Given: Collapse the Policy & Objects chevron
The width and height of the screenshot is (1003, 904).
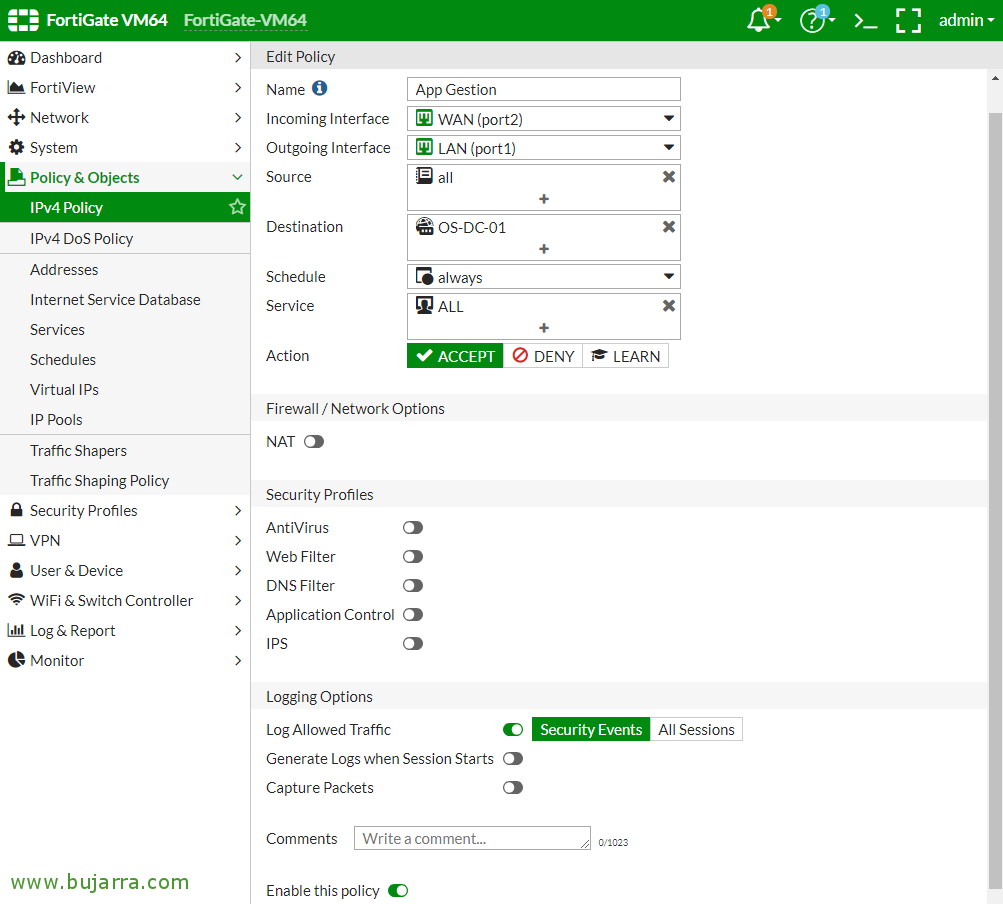Looking at the screenshot, I should (238, 177).
